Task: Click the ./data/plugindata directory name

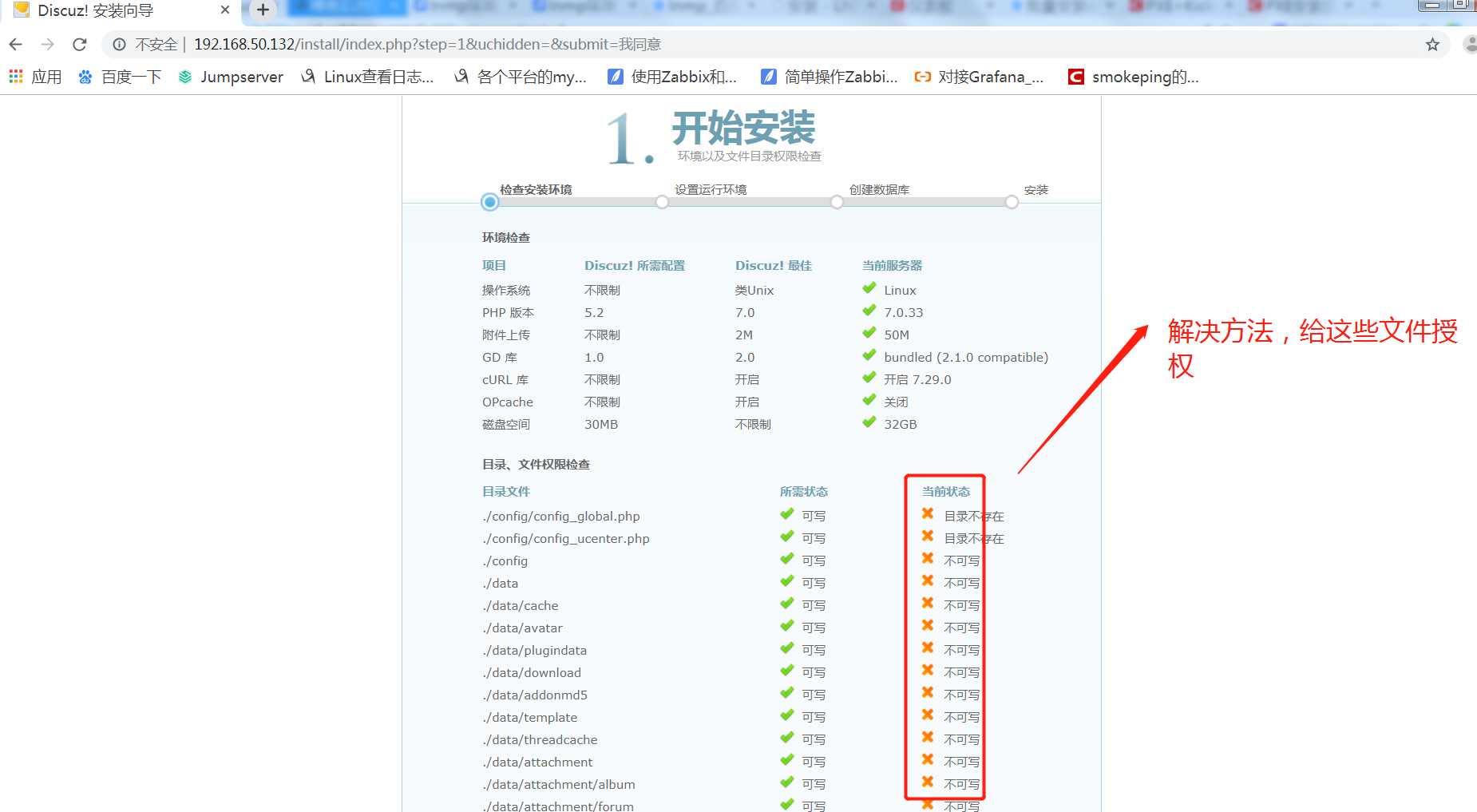Action: (535, 651)
